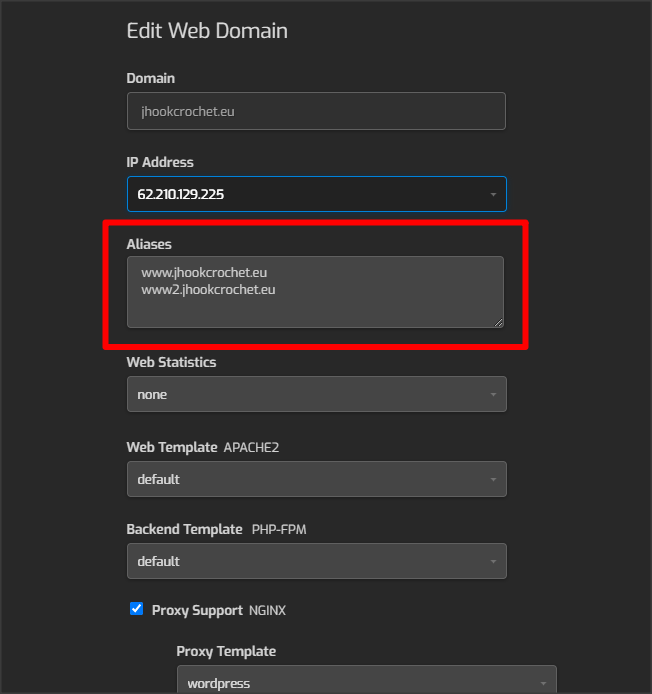The height and width of the screenshot is (694, 652).
Task: Click the Web Statistics field label
Action: 171,362
